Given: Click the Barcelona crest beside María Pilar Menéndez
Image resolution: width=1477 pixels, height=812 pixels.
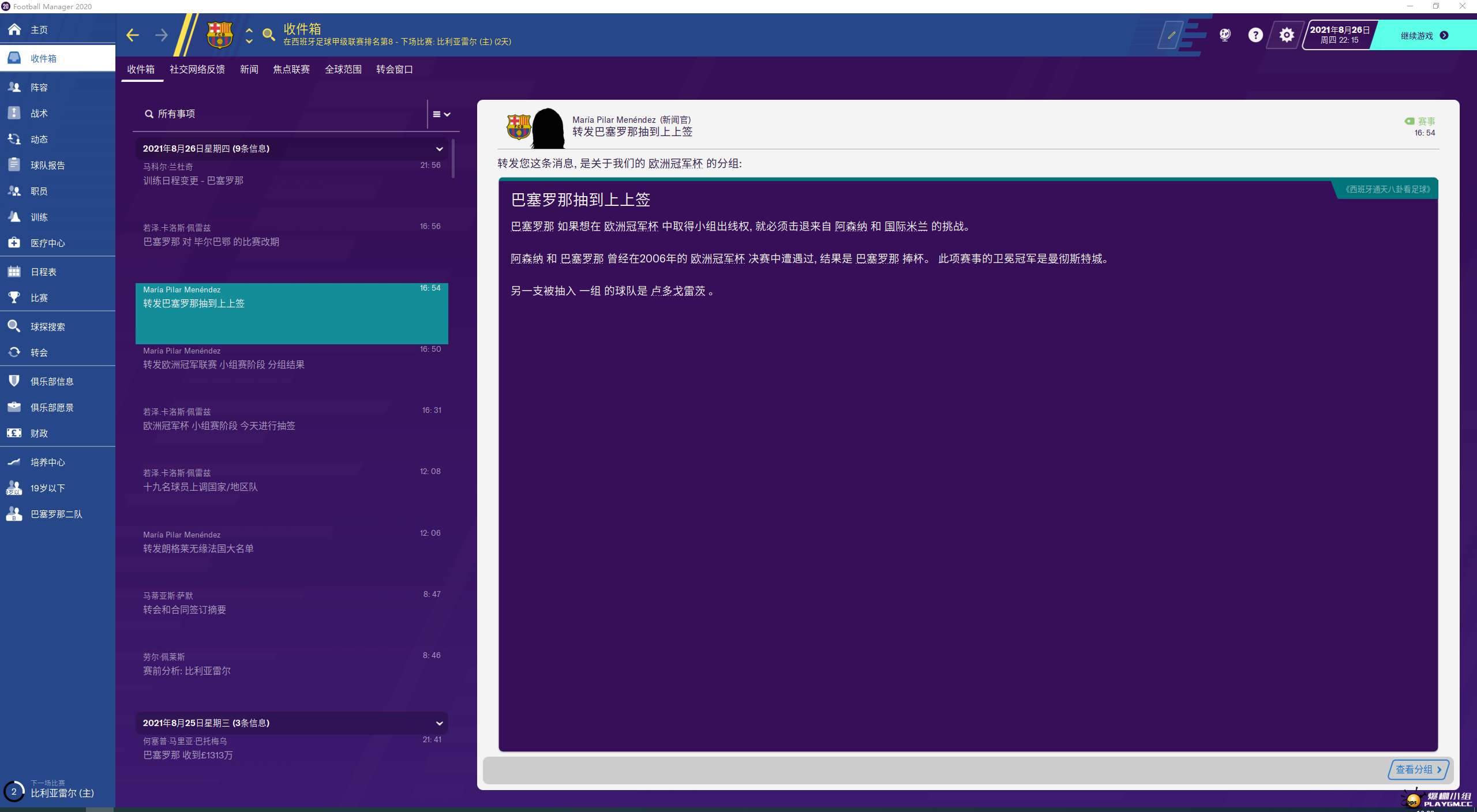Looking at the screenshot, I should point(518,127).
